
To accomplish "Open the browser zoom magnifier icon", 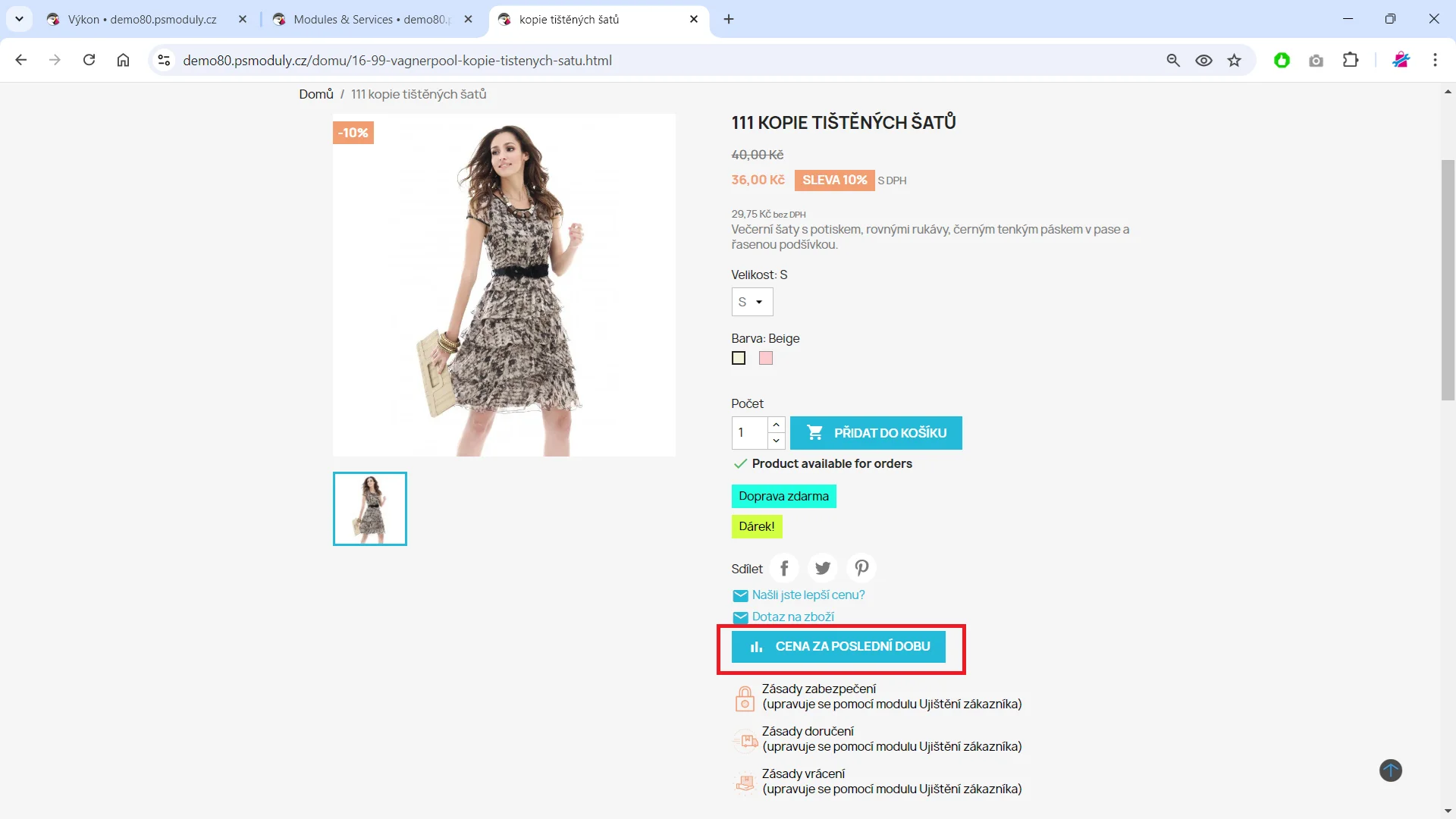I will click(x=1173, y=61).
